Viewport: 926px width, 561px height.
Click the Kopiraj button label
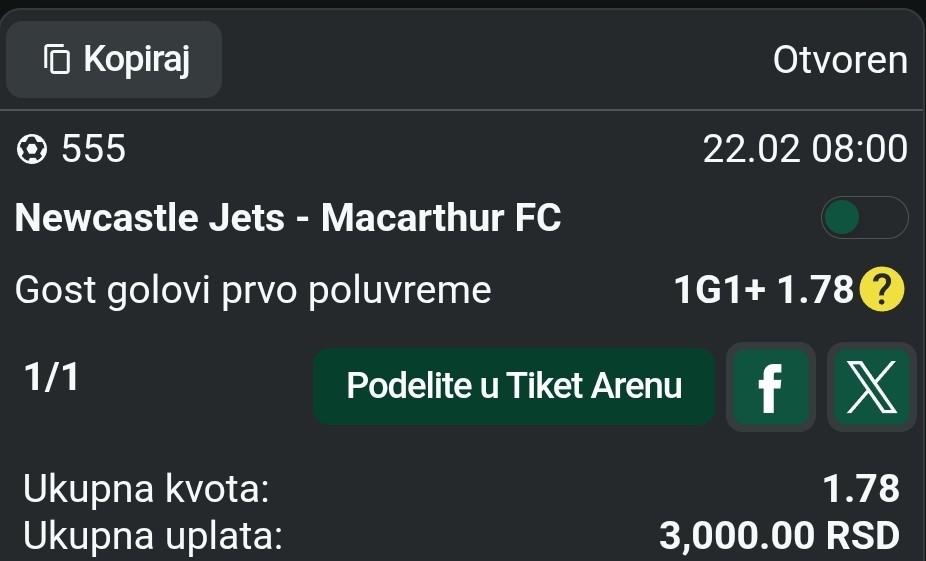[x=136, y=60]
